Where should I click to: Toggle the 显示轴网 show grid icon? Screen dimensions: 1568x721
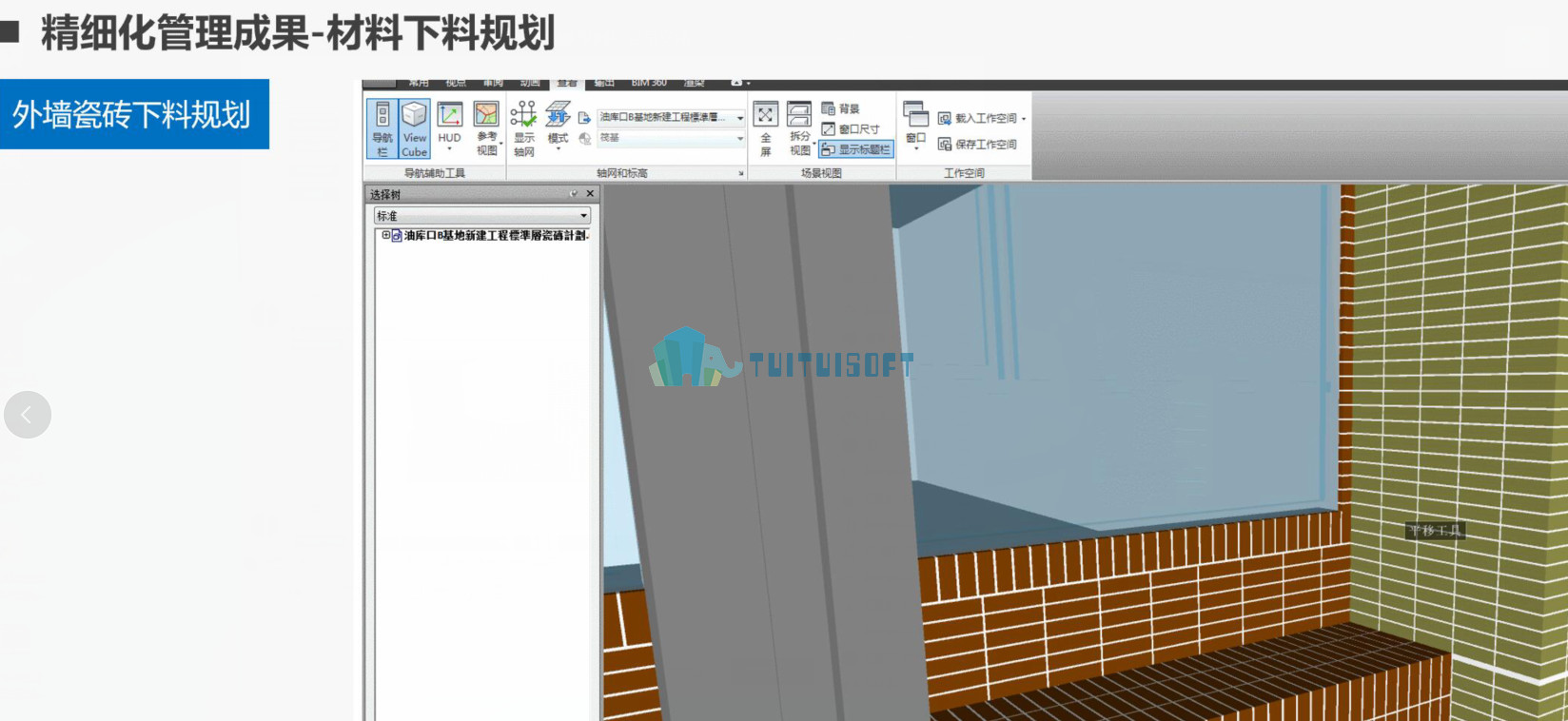pos(523,128)
